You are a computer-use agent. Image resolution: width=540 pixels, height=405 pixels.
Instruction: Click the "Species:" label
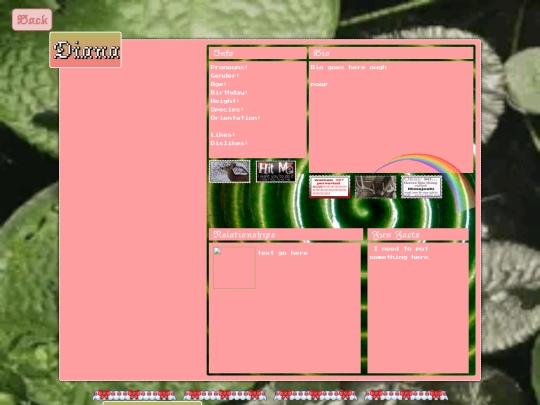coord(227,109)
